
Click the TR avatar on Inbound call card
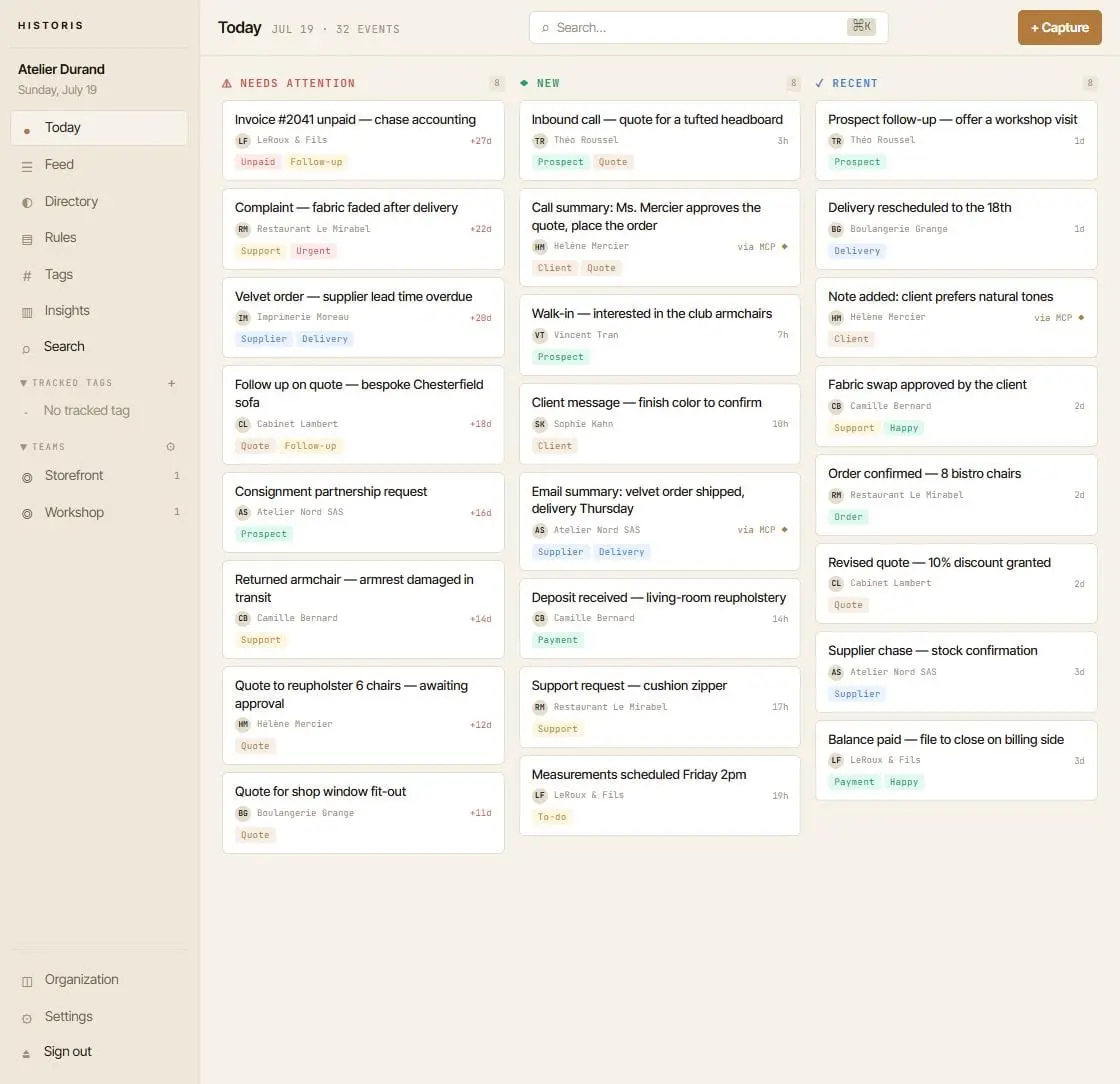click(540, 141)
